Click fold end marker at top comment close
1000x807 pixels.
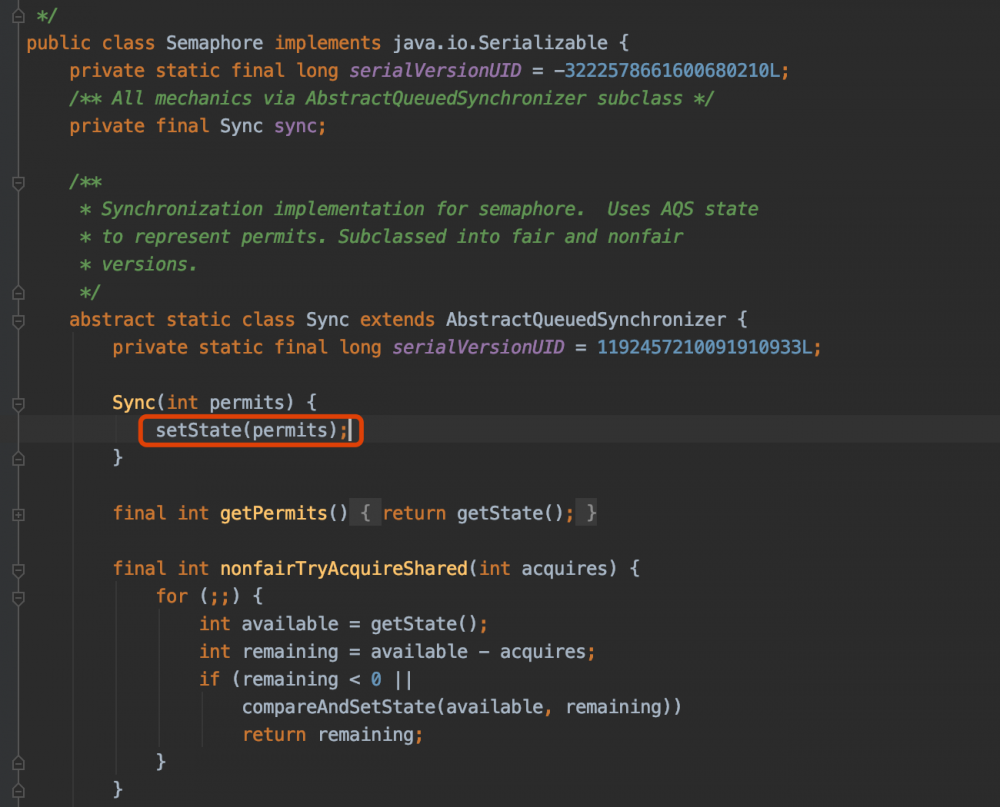(x=18, y=16)
